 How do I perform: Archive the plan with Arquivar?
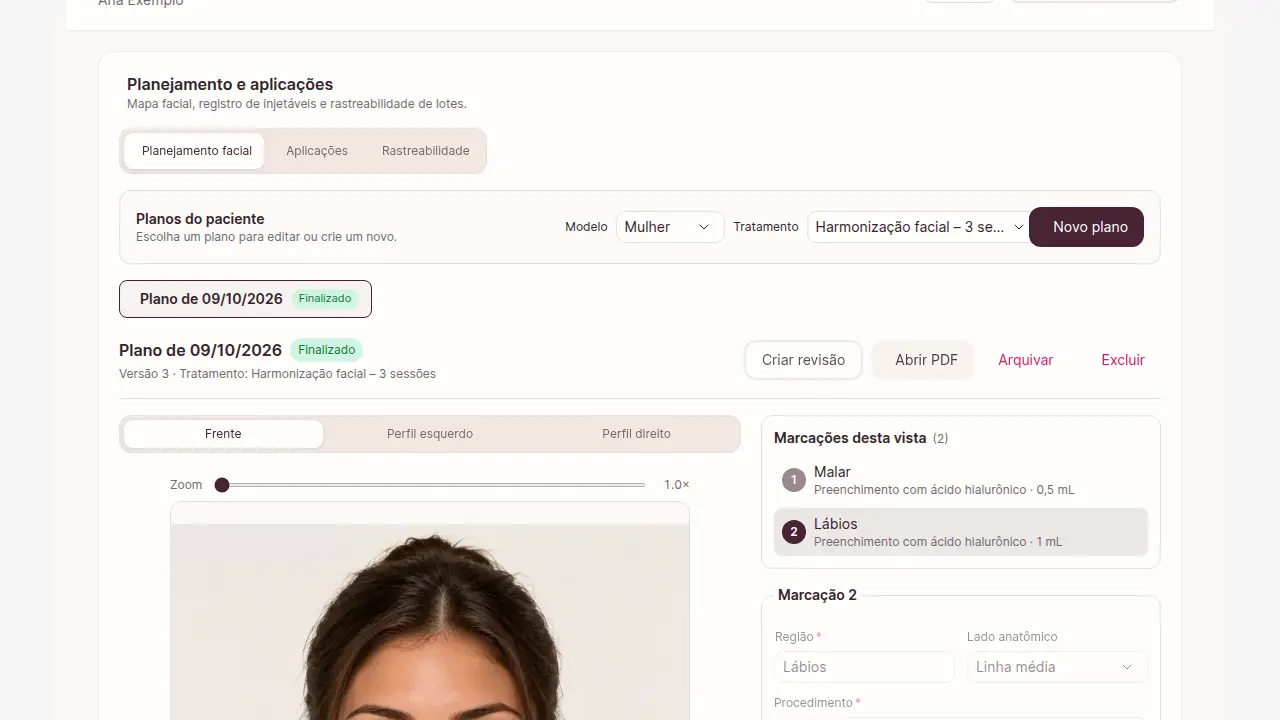(x=1026, y=360)
